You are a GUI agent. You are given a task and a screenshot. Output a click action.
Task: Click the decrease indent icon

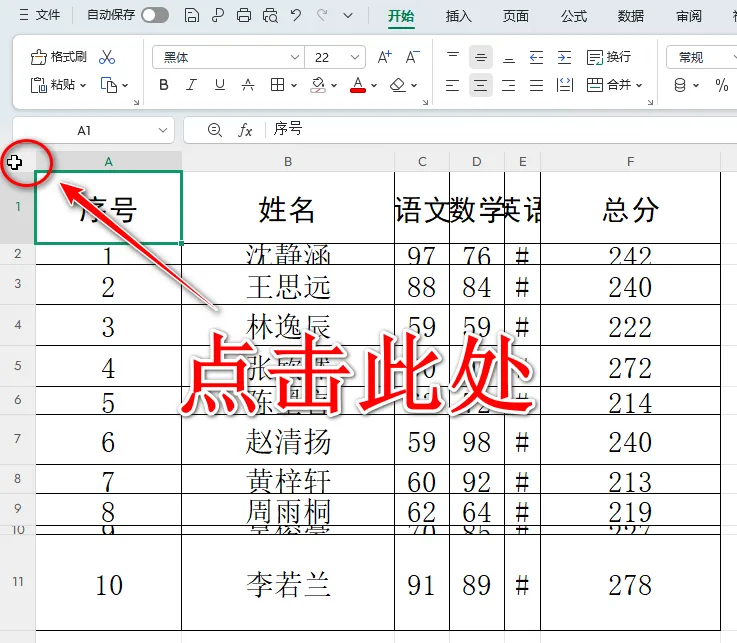(x=536, y=57)
